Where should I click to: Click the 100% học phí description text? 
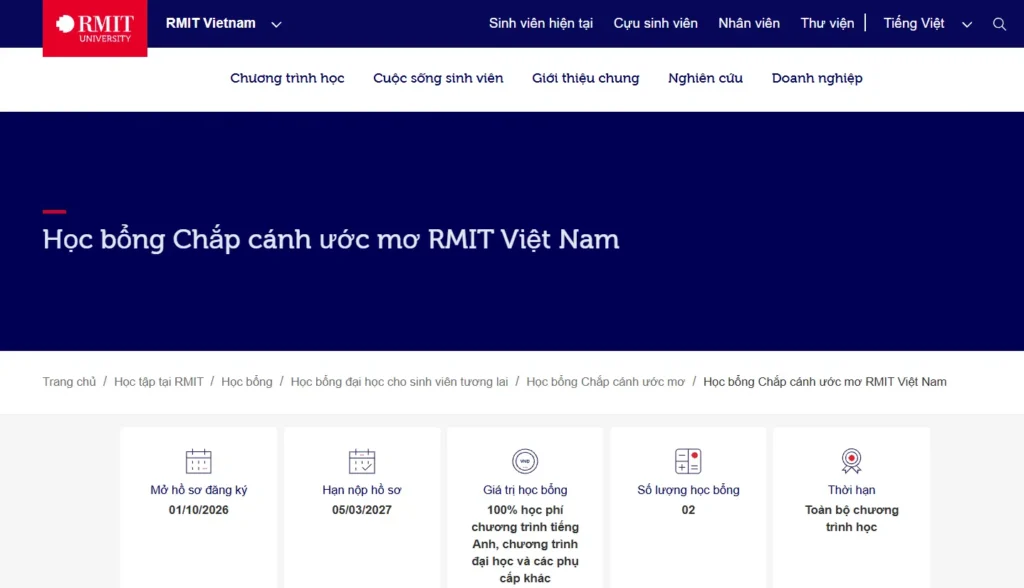(x=525, y=544)
